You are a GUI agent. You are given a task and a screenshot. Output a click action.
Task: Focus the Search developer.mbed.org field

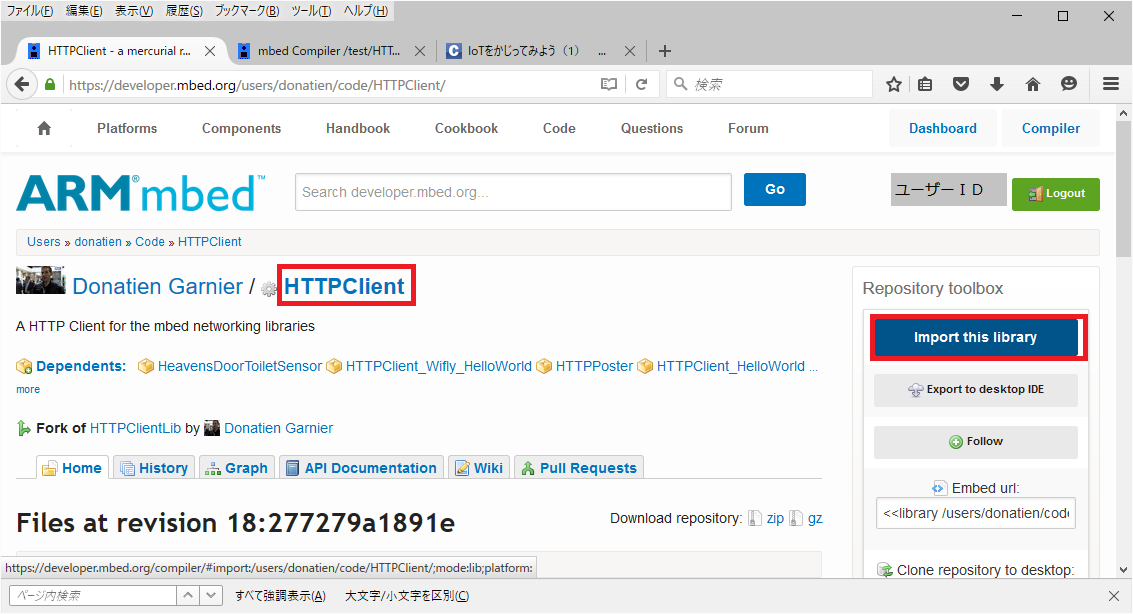513,192
